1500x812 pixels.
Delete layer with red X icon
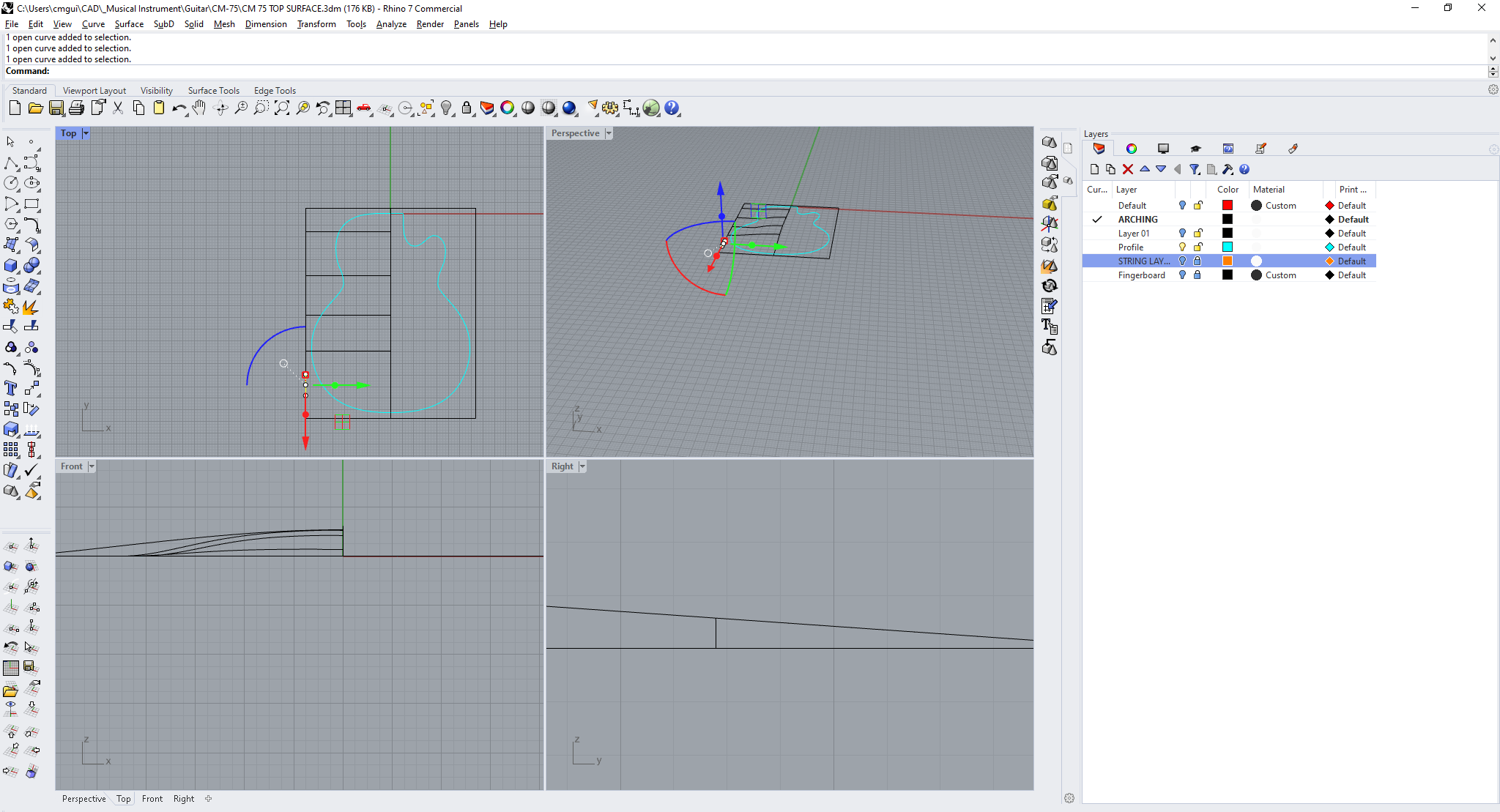pos(1128,169)
